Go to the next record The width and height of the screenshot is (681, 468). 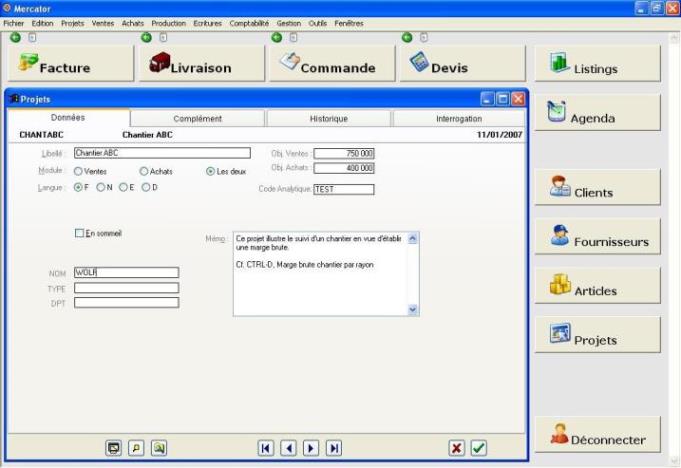pyautogui.click(x=311, y=448)
